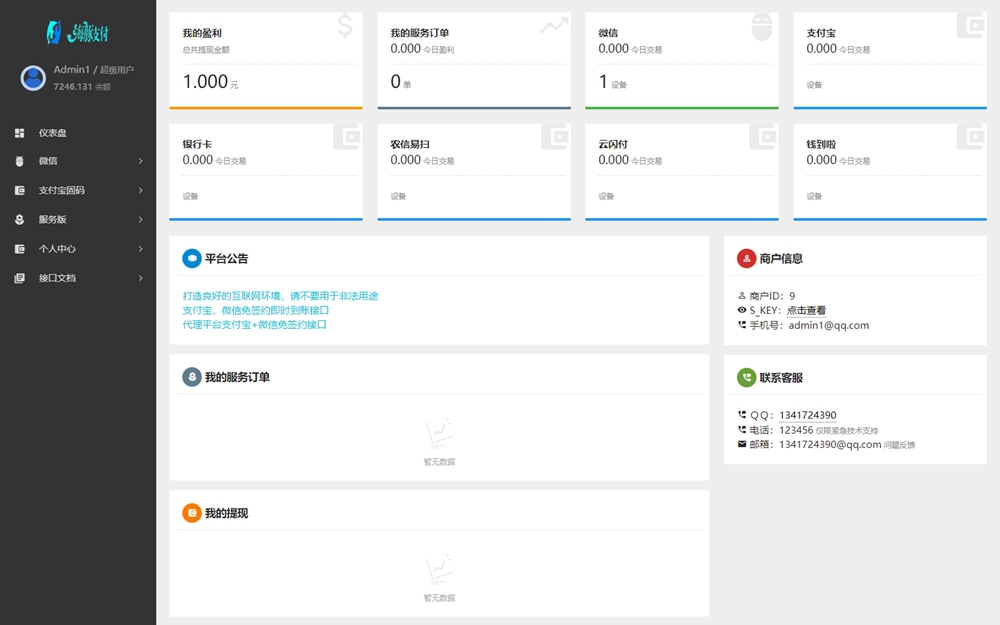The height and width of the screenshot is (625, 1000).
Task: Click the green contact support phone icon
Action: (746, 378)
